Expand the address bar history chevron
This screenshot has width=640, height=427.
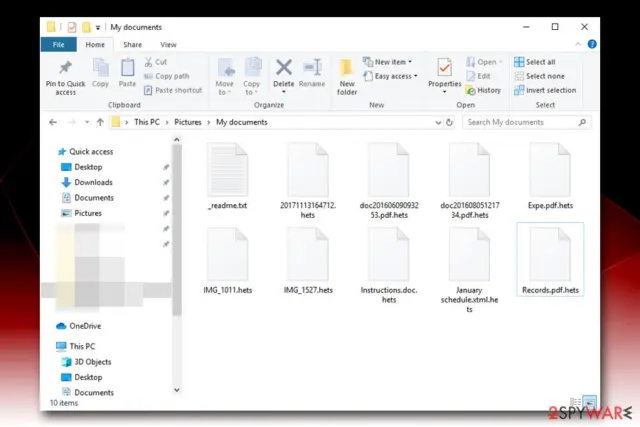pos(438,122)
